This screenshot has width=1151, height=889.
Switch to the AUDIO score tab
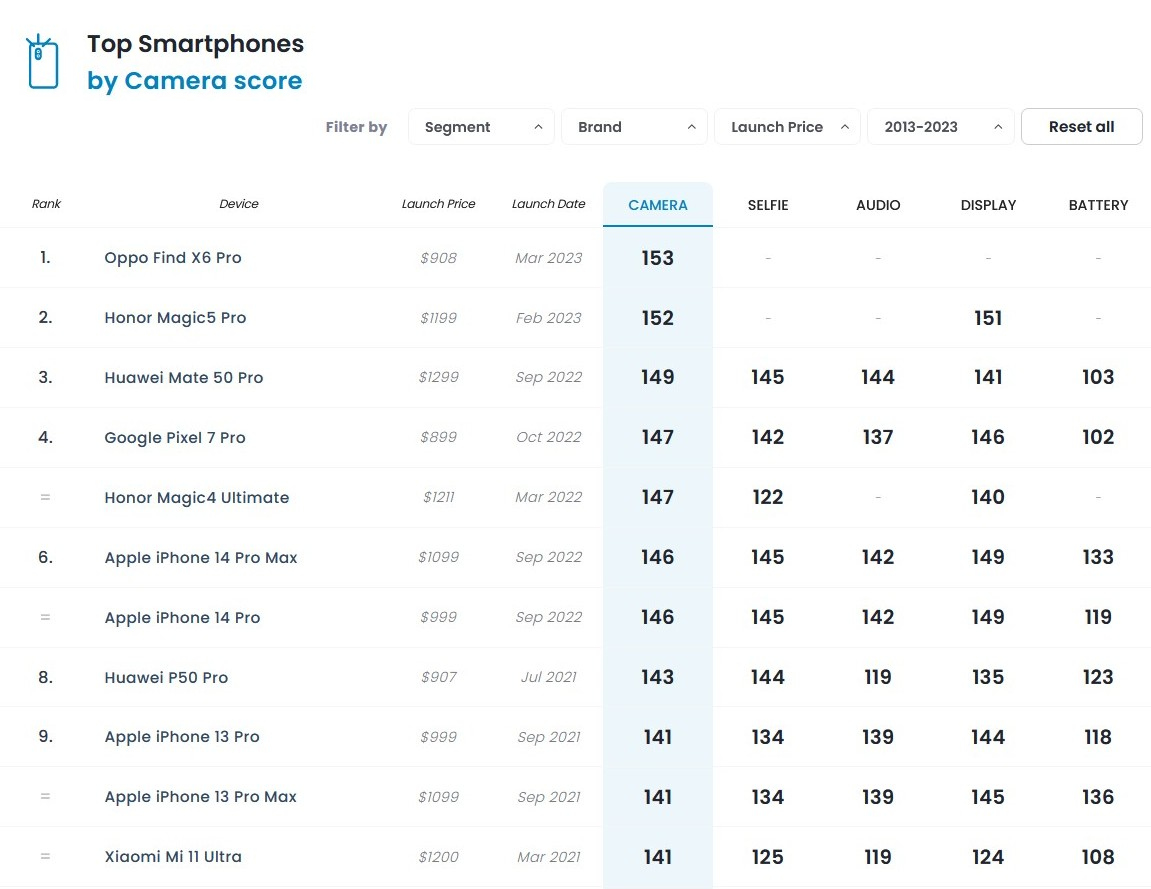click(878, 205)
